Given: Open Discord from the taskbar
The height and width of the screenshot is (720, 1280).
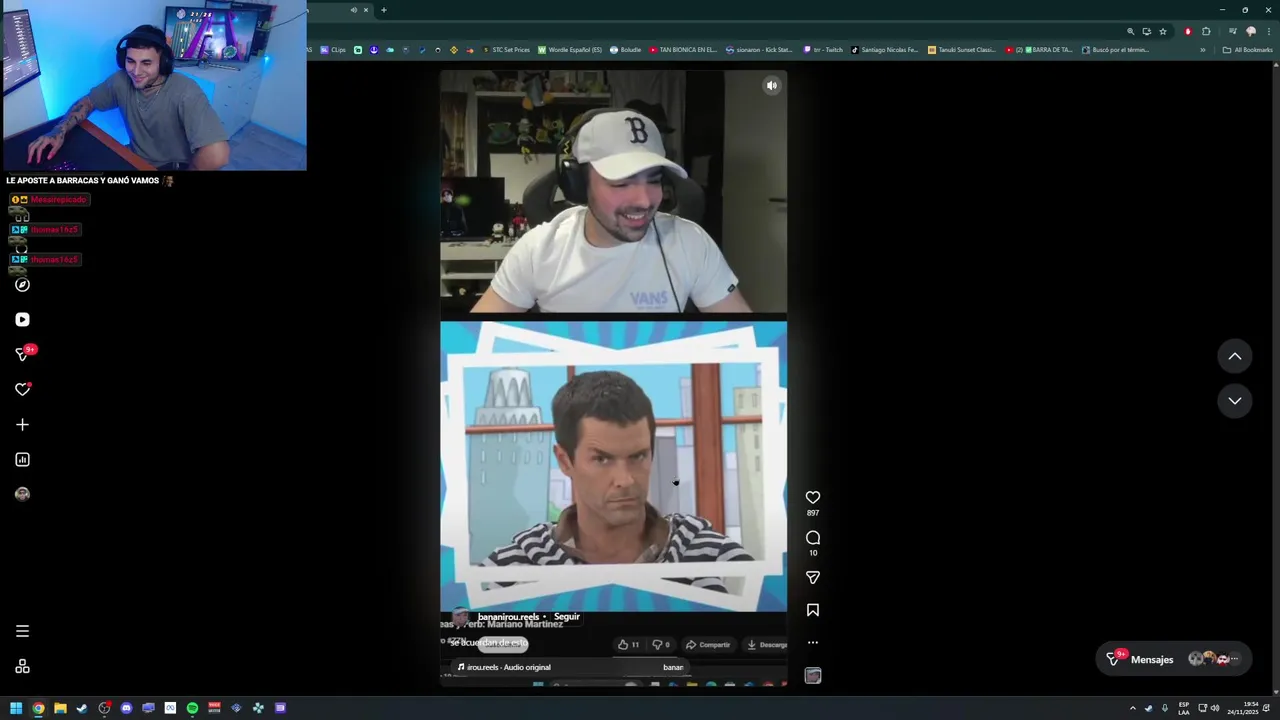Looking at the screenshot, I should (126, 708).
